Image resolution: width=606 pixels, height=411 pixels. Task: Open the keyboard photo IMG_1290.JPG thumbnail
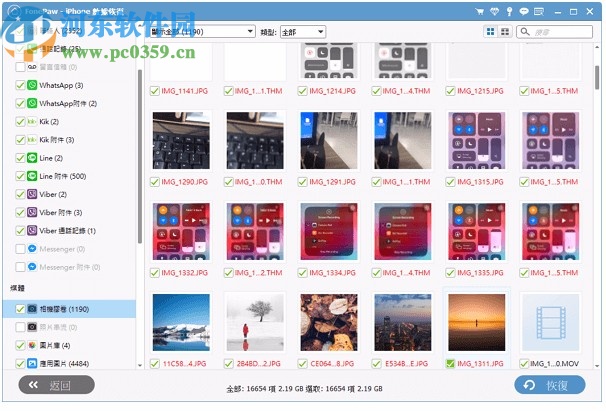[181, 141]
